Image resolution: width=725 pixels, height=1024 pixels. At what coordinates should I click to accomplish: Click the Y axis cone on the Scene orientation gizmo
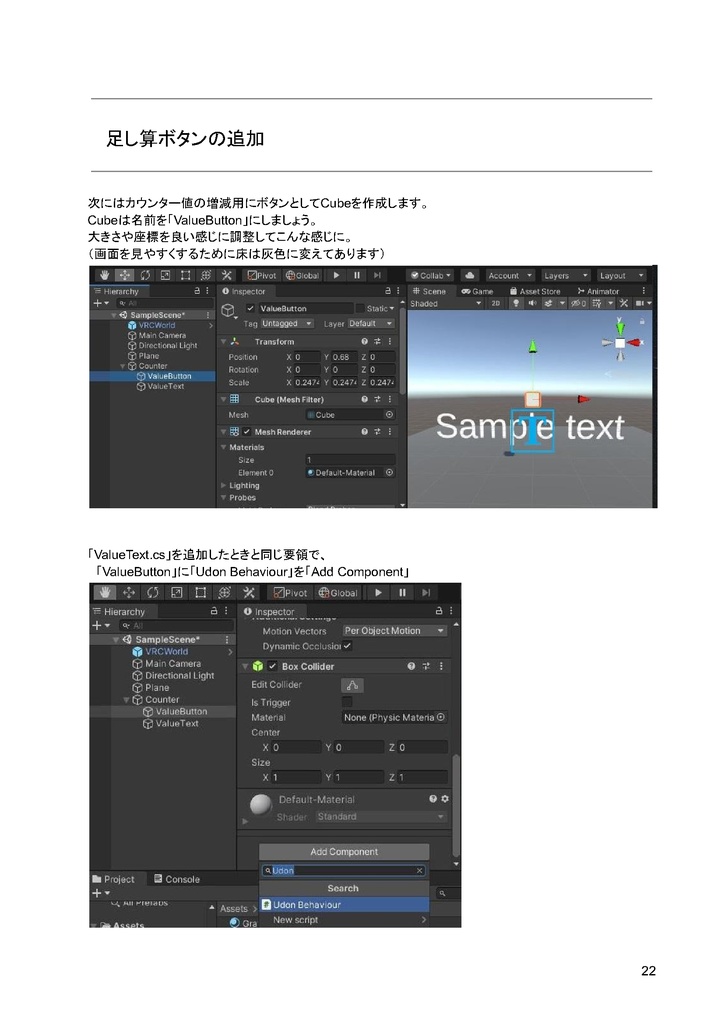620,326
